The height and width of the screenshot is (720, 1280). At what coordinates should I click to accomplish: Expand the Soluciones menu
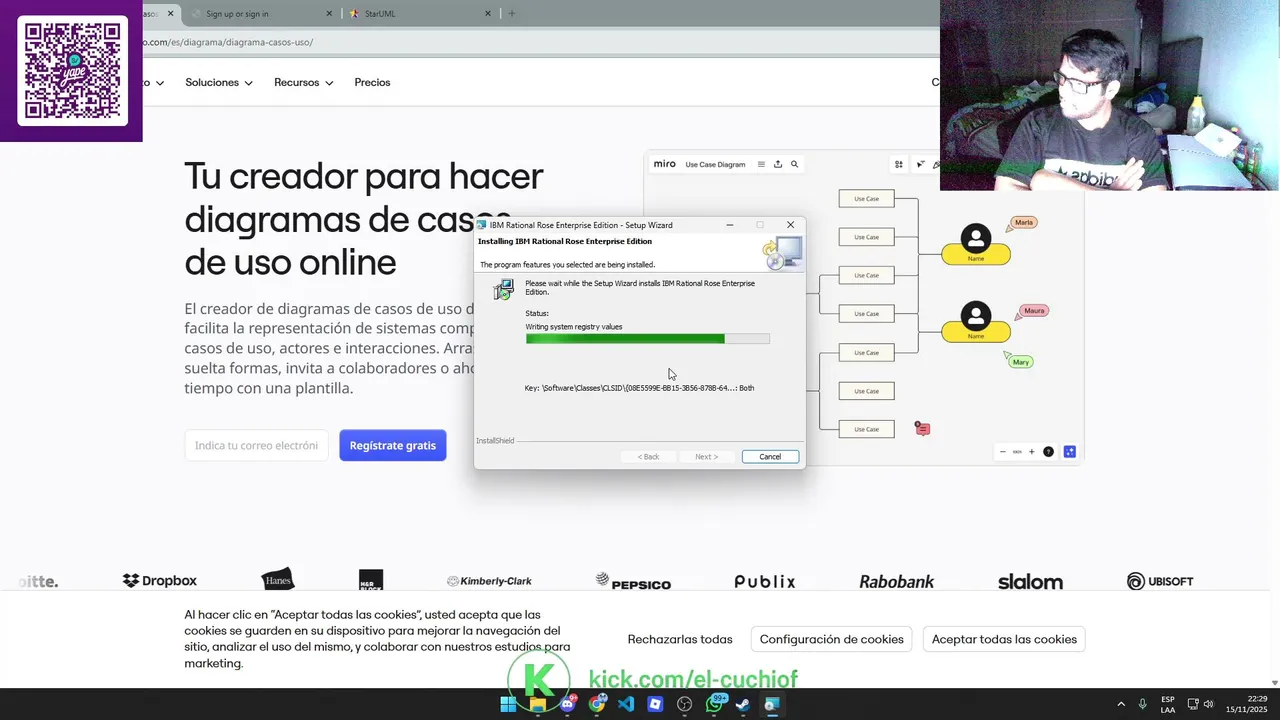(219, 82)
